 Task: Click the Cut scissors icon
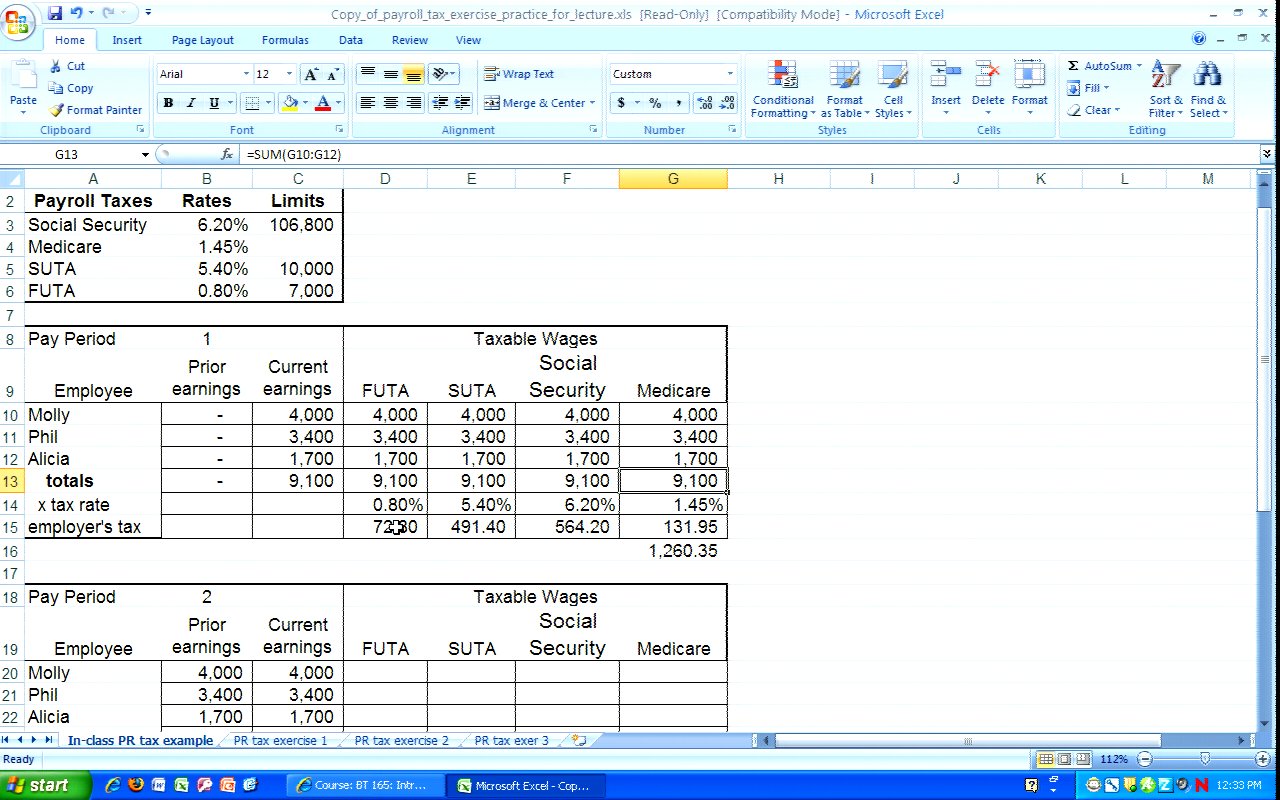(56, 66)
